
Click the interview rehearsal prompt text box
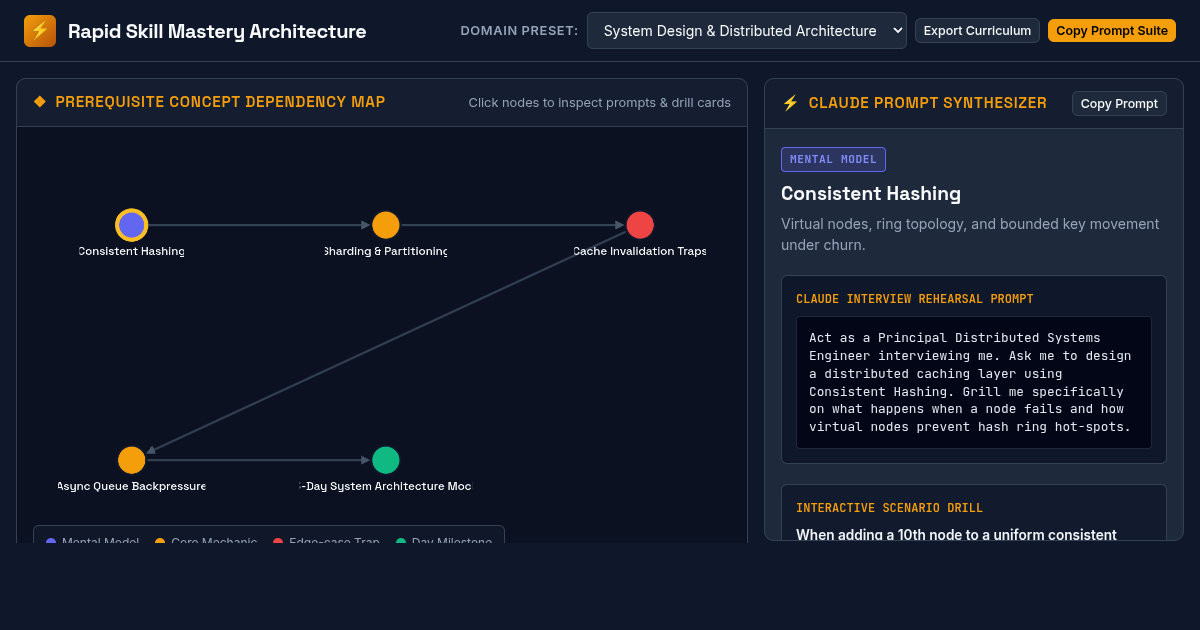pos(974,383)
